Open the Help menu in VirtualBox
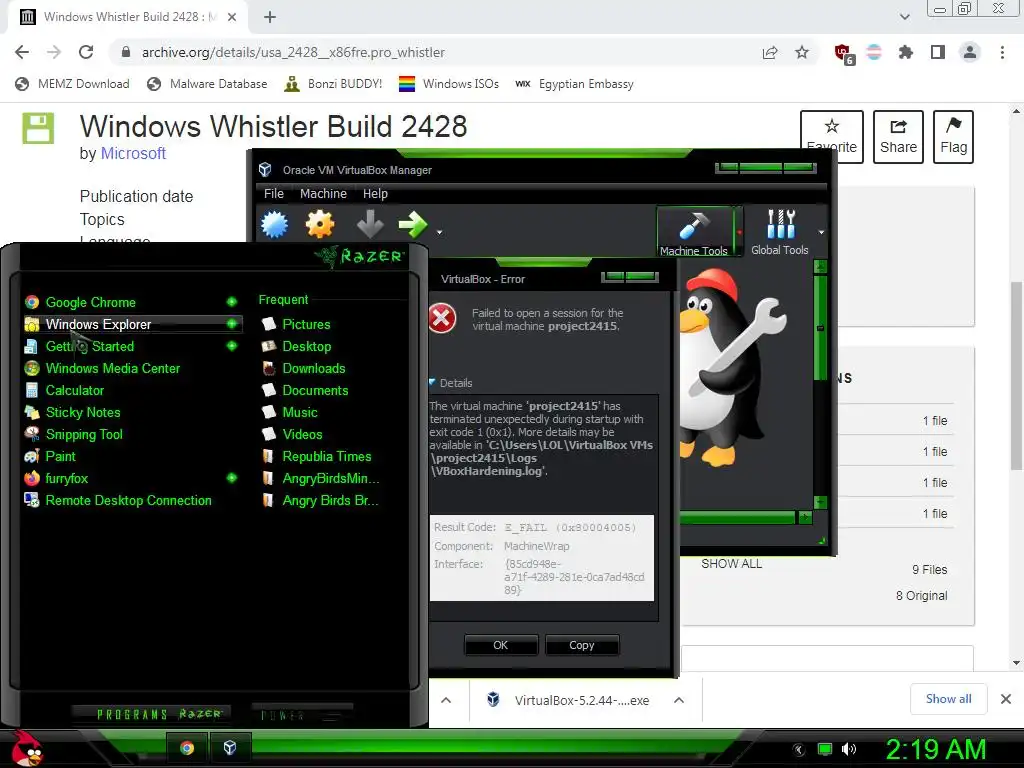This screenshot has height=768, width=1024. 376,194
